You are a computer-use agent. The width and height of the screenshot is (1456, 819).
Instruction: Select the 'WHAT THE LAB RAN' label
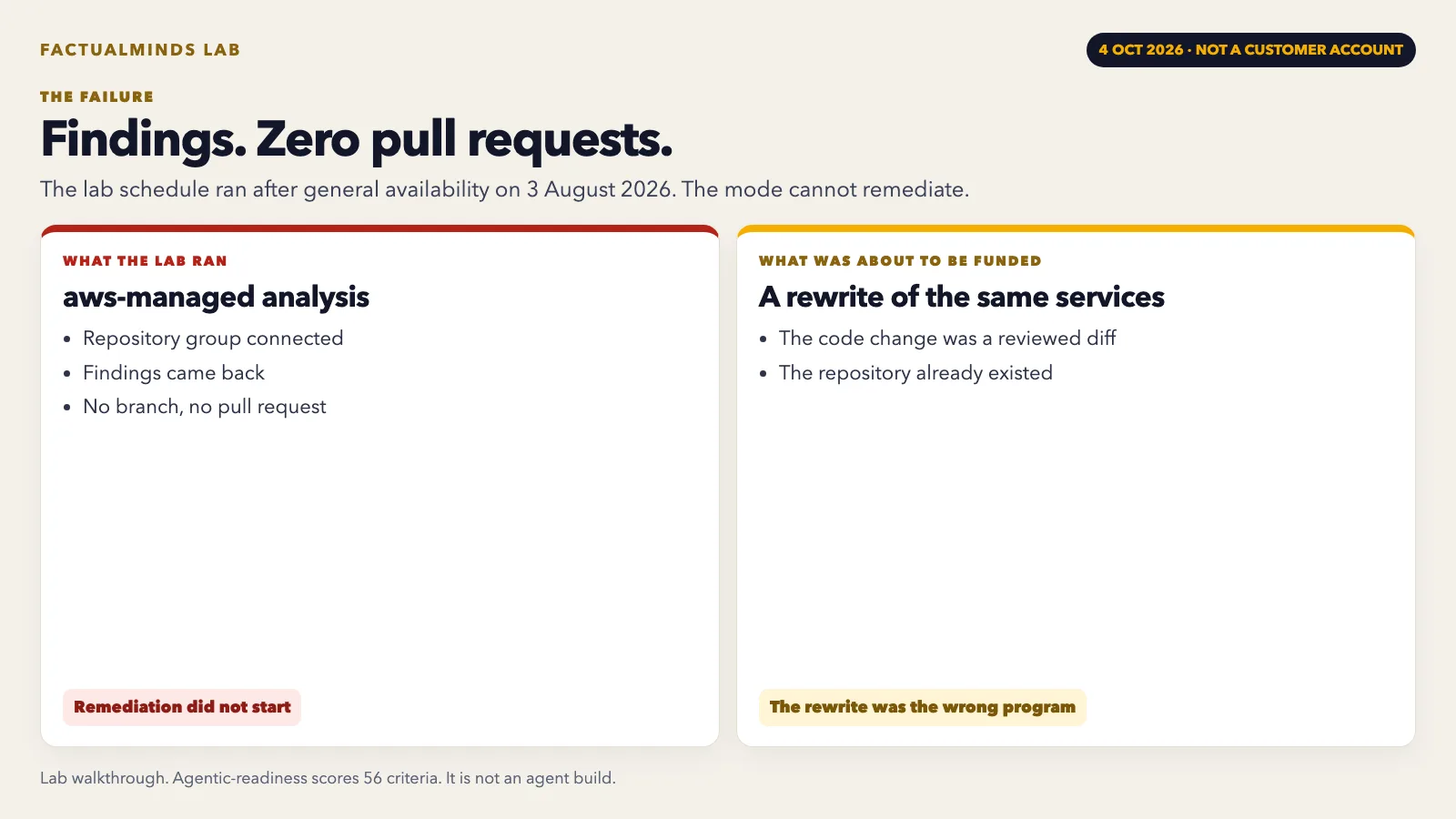[145, 261]
